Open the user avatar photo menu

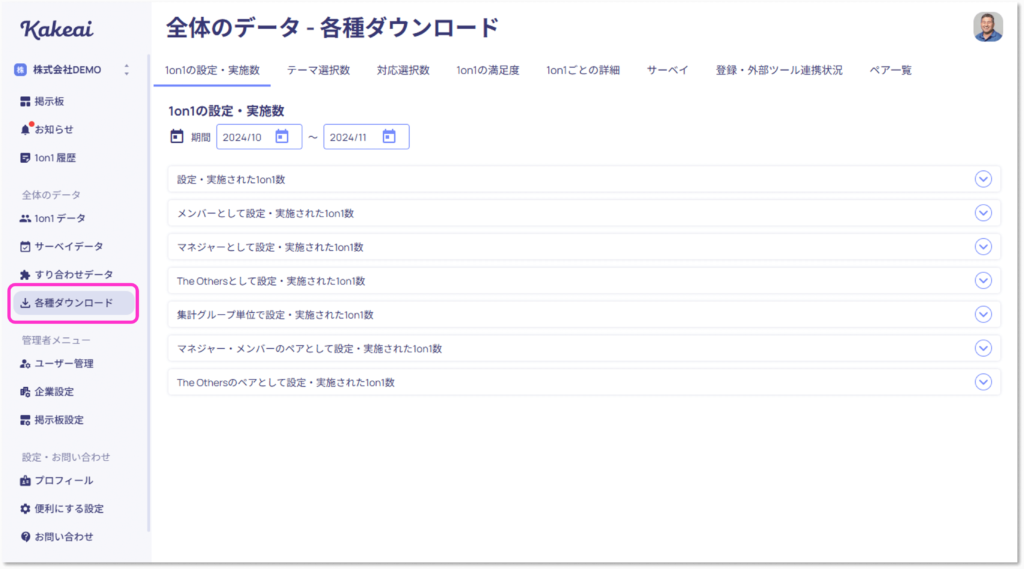(x=987, y=27)
